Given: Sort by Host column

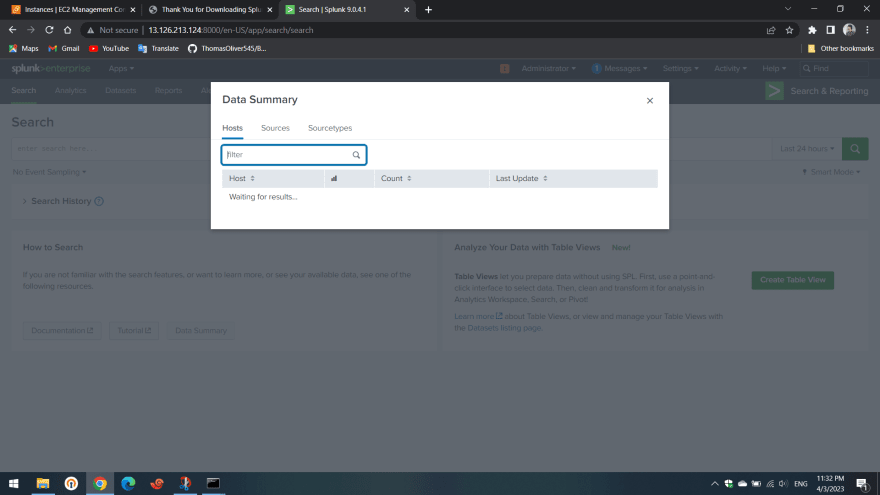Looking at the screenshot, I should tap(242, 178).
